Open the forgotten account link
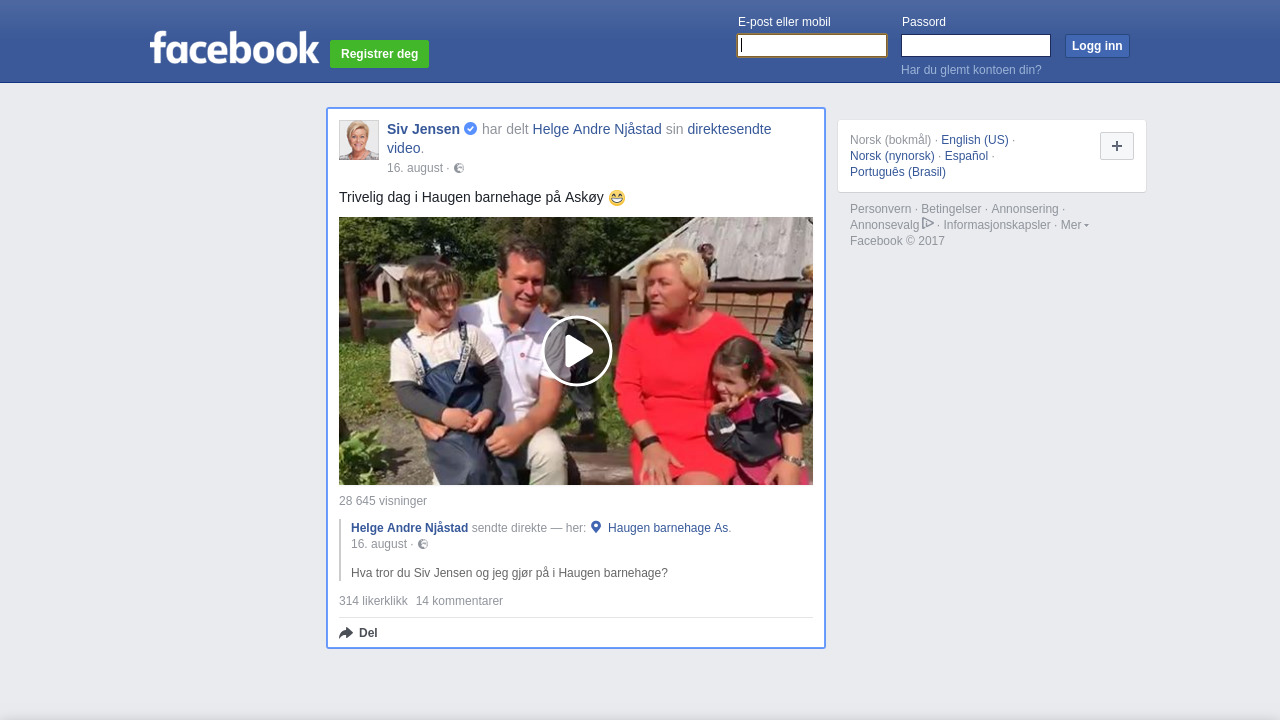 (x=971, y=70)
